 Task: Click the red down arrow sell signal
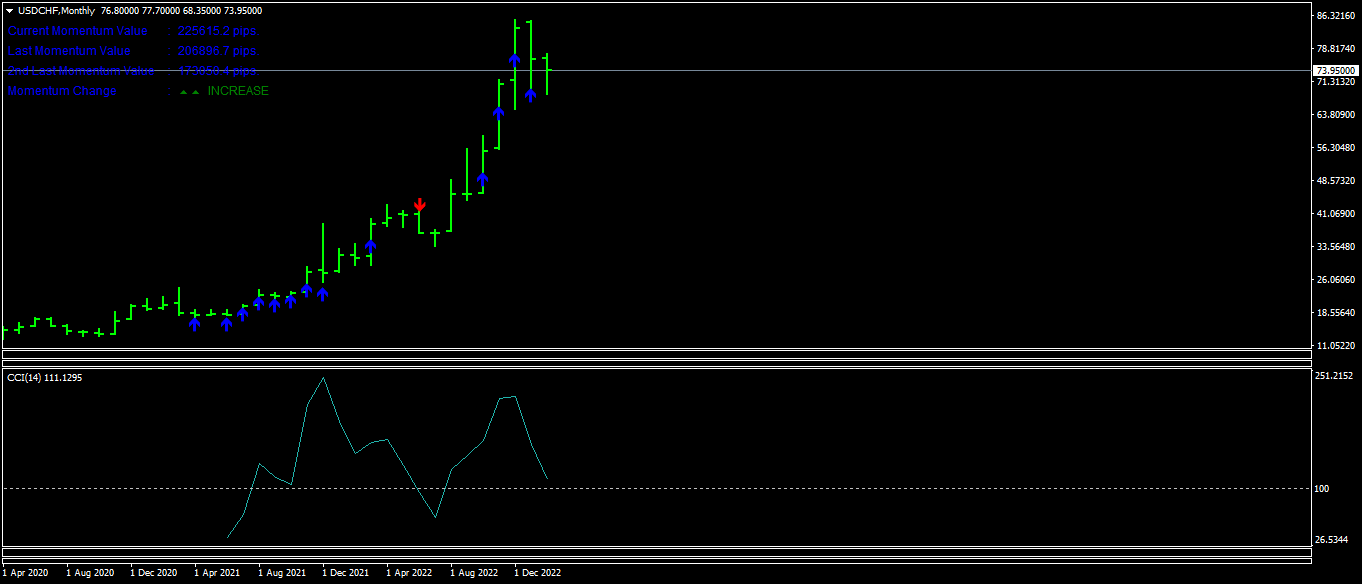[419, 205]
